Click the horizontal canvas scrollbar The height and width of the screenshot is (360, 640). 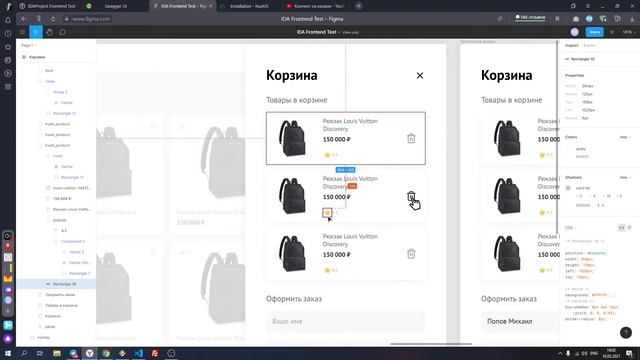(x=431, y=344)
